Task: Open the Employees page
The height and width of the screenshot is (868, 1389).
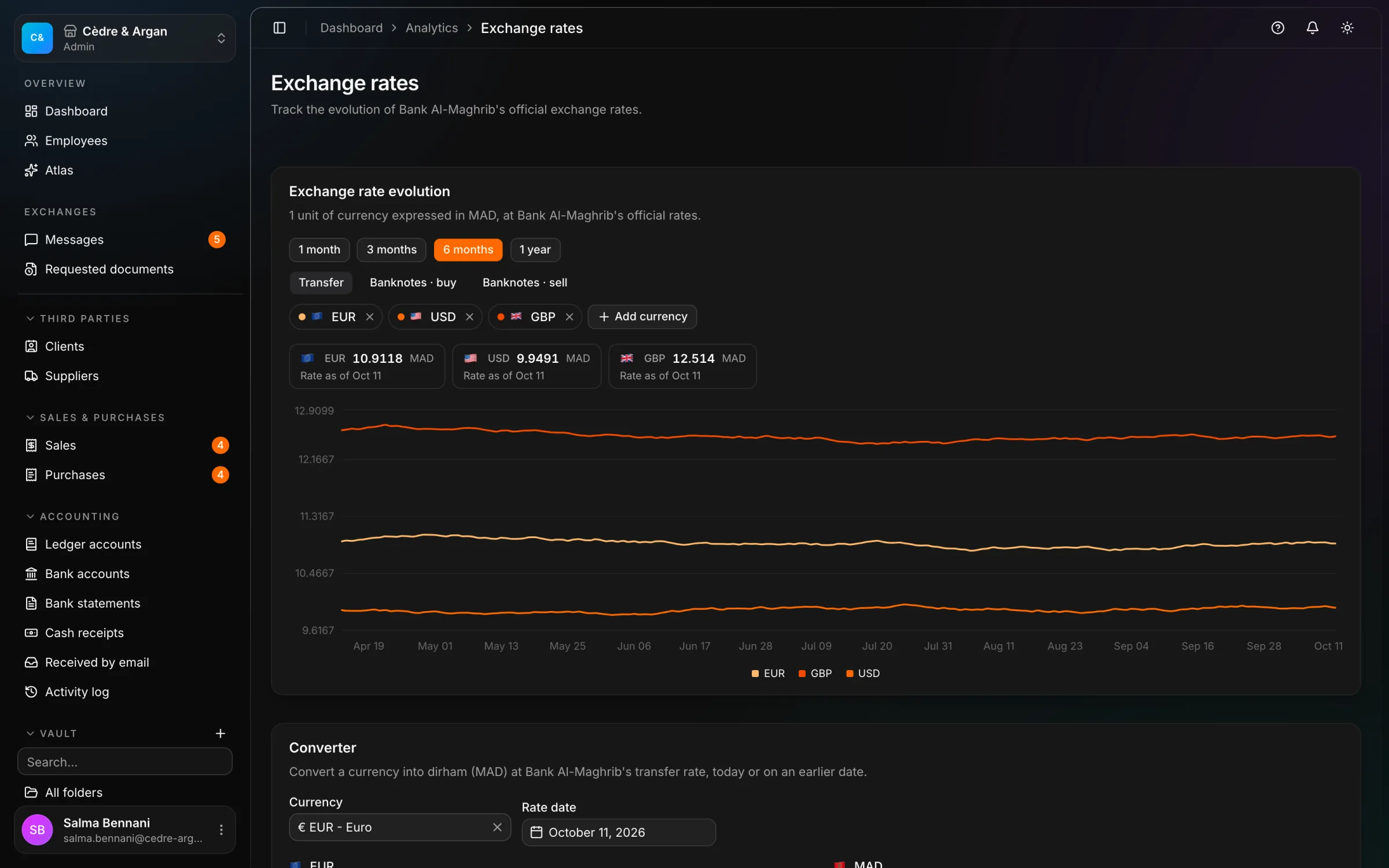Action: click(124, 141)
